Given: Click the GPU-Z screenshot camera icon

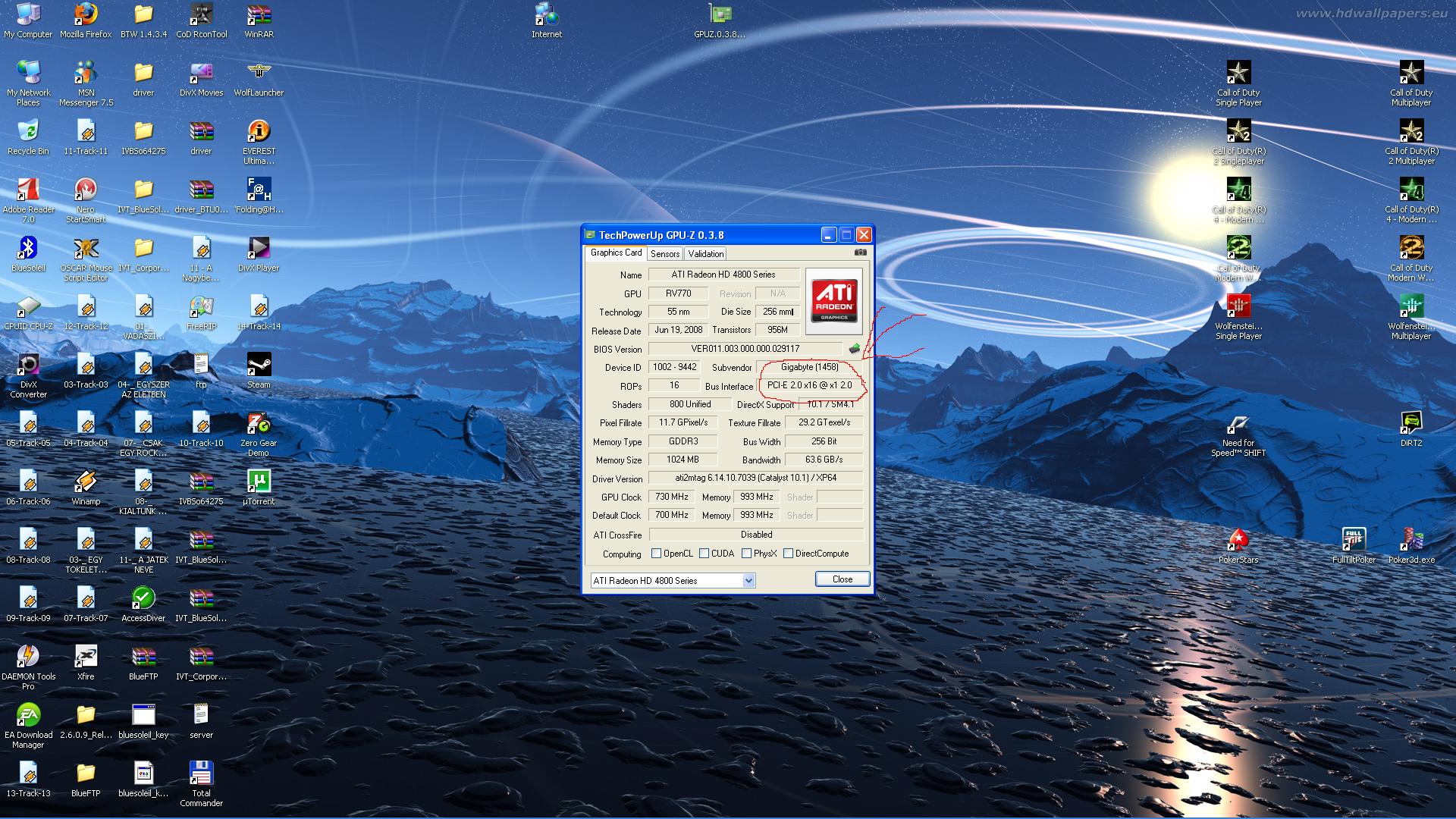Looking at the screenshot, I should pos(860,253).
